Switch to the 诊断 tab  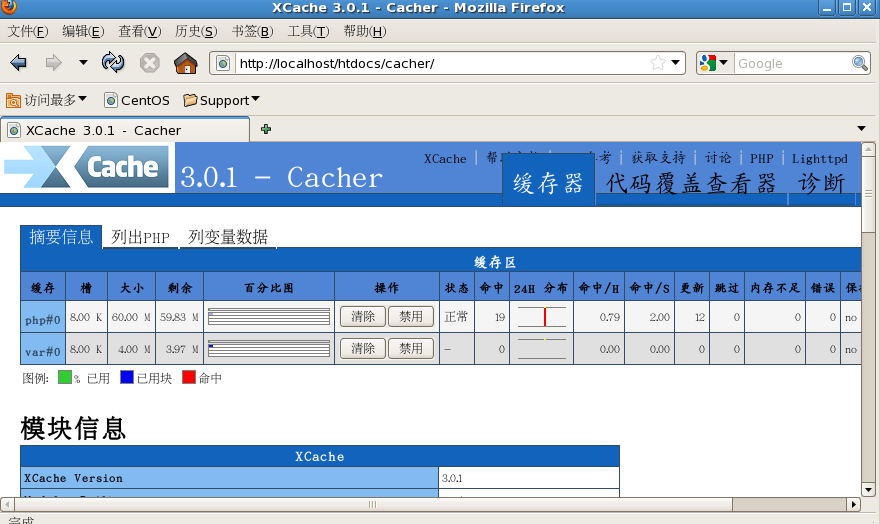click(x=822, y=183)
